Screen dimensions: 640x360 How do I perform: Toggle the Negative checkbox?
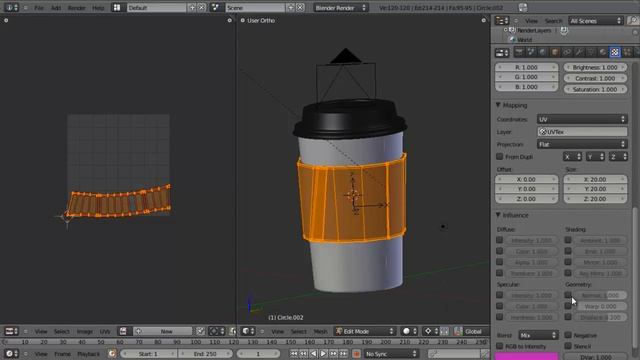point(568,335)
